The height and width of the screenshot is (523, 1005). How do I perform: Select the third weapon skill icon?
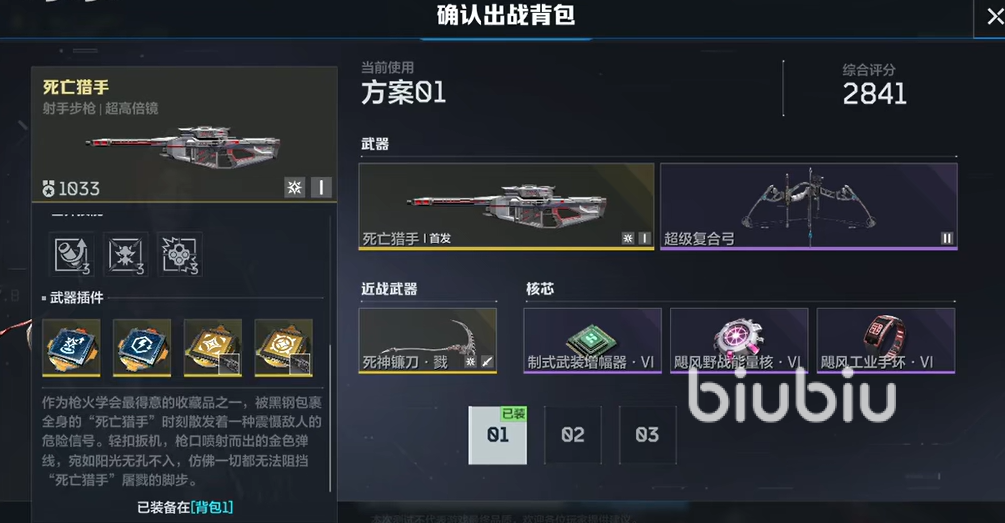coord(180,254)
